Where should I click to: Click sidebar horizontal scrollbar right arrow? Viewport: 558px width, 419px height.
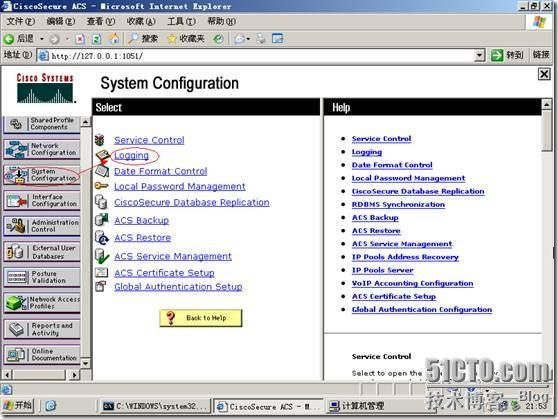point(74,375)
